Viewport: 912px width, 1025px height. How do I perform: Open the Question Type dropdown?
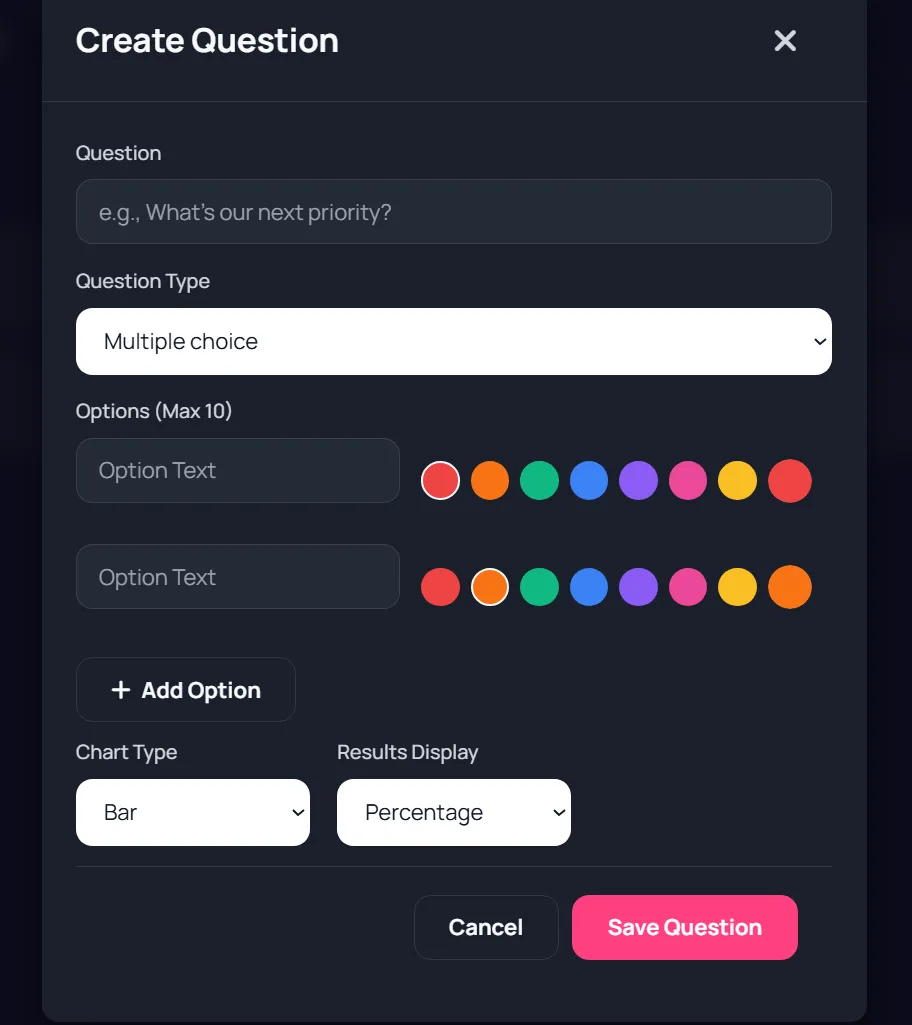tap(453, 341)
